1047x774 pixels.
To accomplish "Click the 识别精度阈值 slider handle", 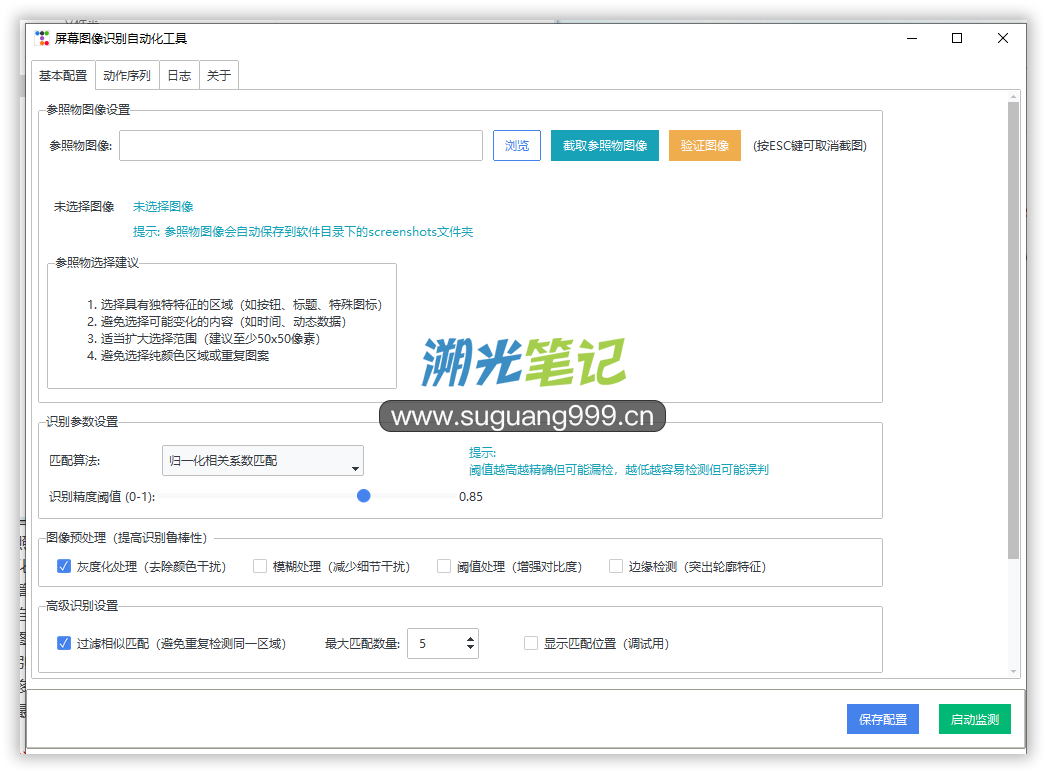I will [x=364, y=496].
